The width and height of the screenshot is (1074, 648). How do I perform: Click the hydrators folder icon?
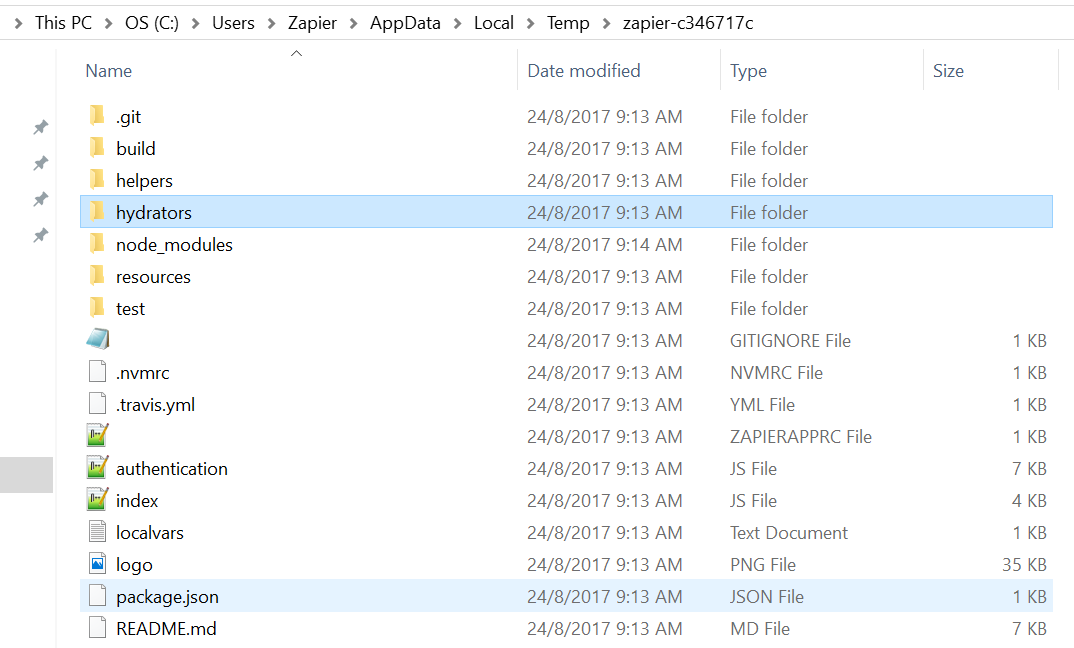pos(97,212)
